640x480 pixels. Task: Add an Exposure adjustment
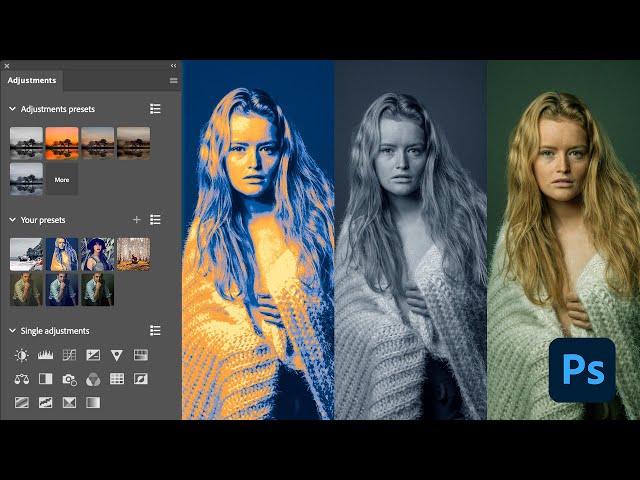point(93,355)
